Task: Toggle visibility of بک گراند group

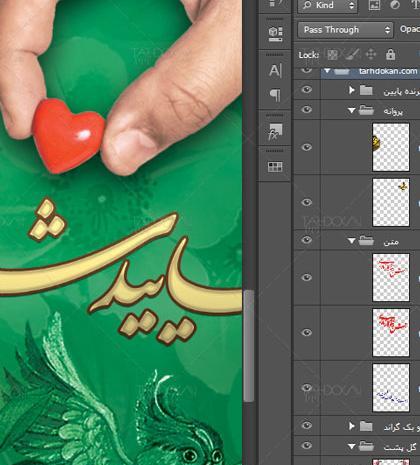Action: click(307, 425)
